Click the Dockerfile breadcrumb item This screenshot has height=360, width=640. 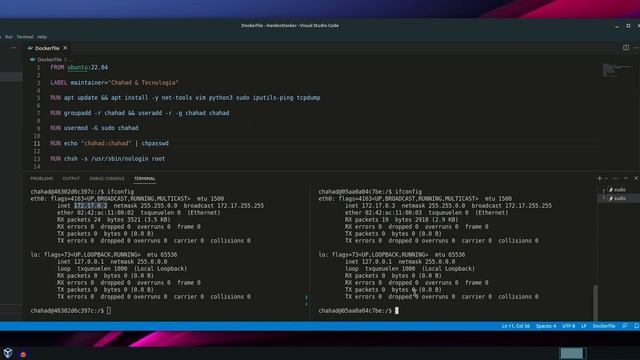click(49, 60)
